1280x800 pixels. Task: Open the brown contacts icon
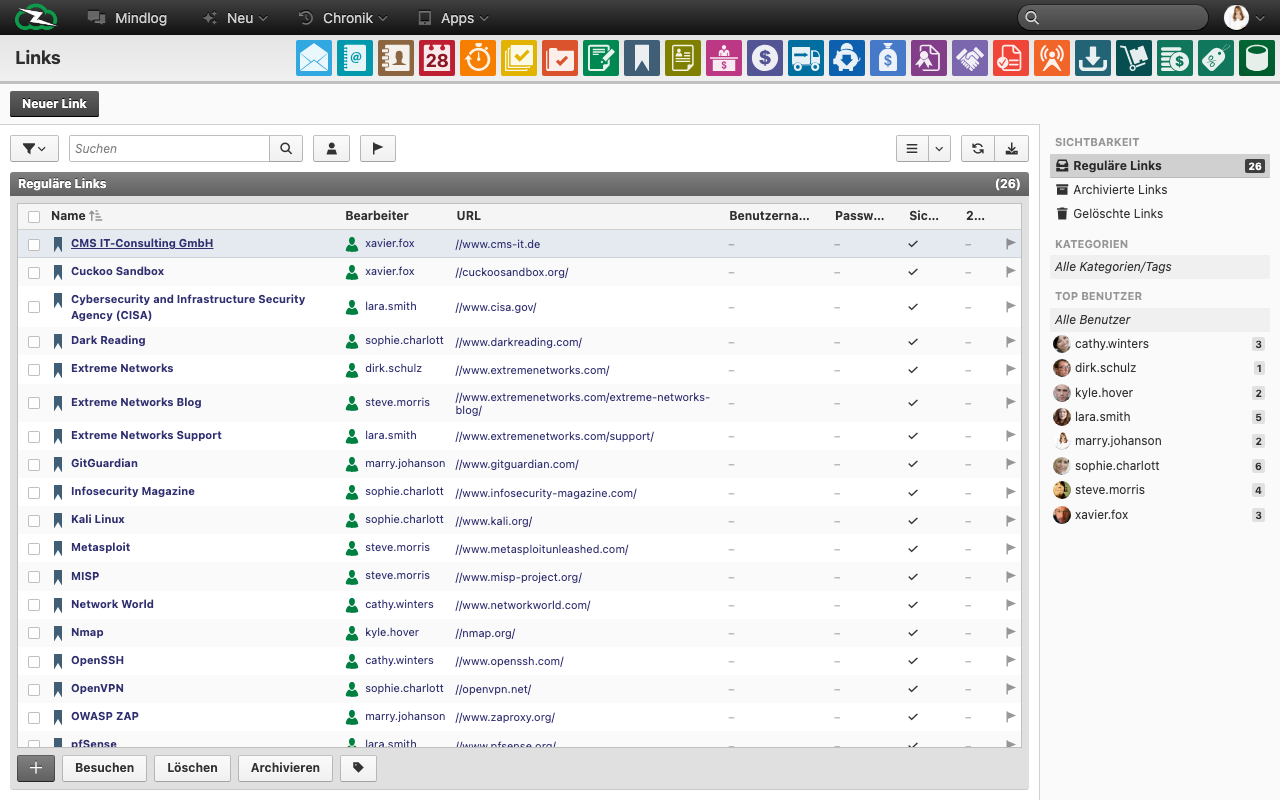click(x=396, y=58)
